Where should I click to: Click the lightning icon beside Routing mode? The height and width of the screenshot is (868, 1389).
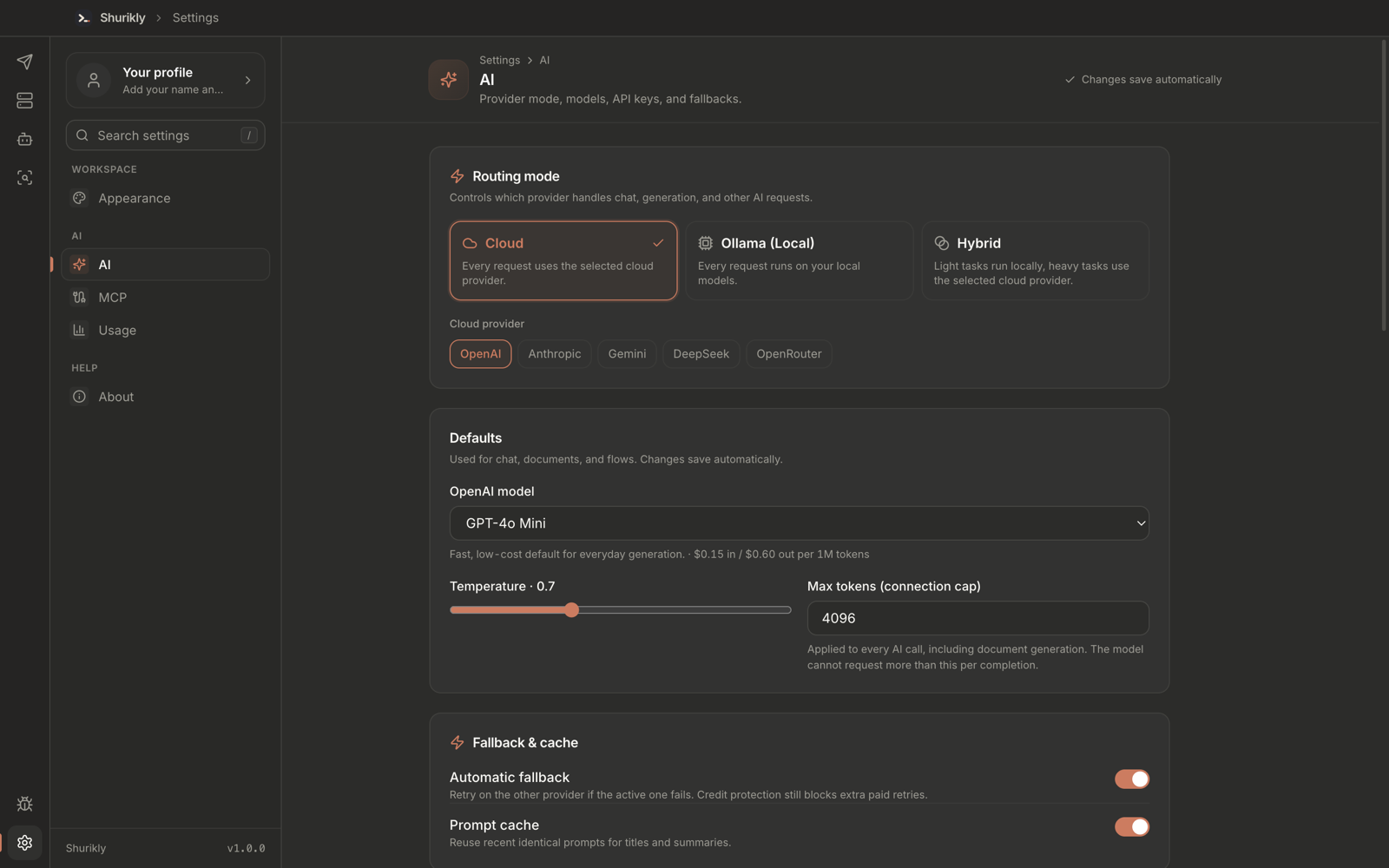tap(458, 176)
